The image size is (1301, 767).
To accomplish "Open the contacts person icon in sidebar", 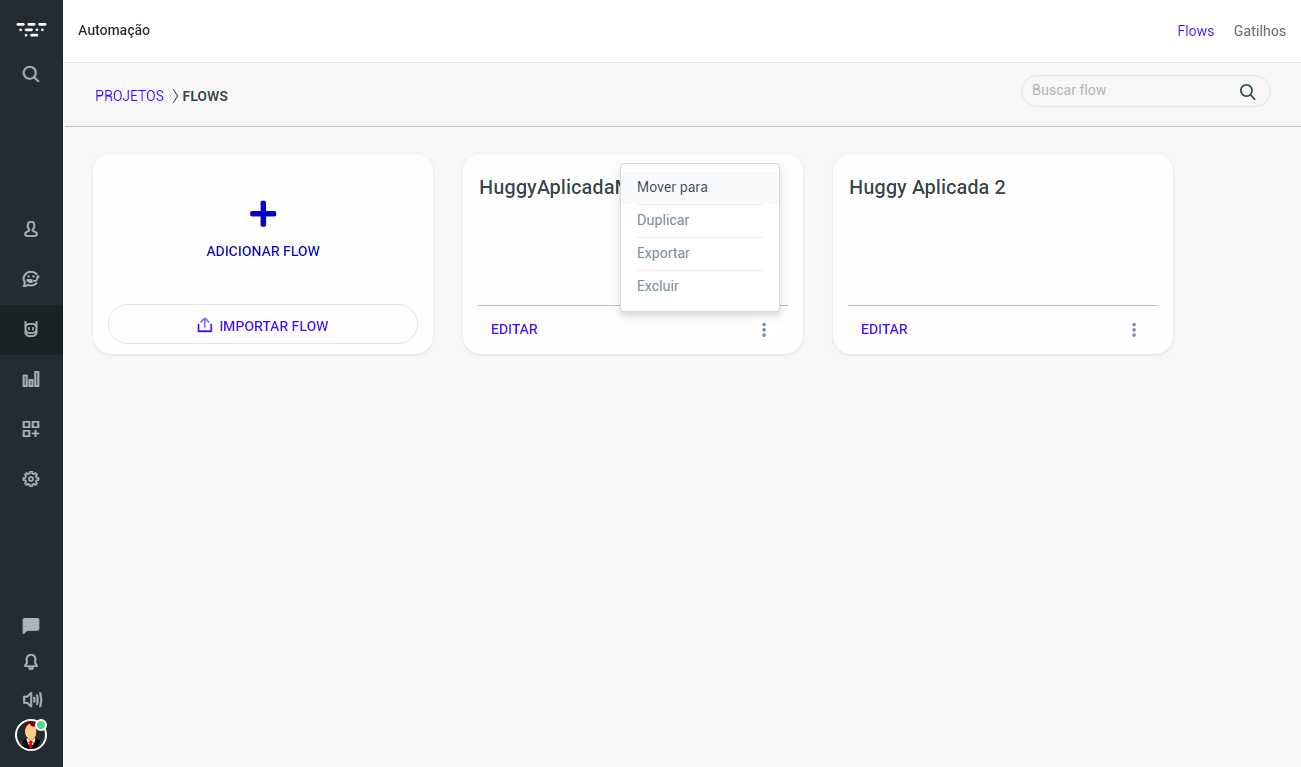I will [x=31, y=229].
